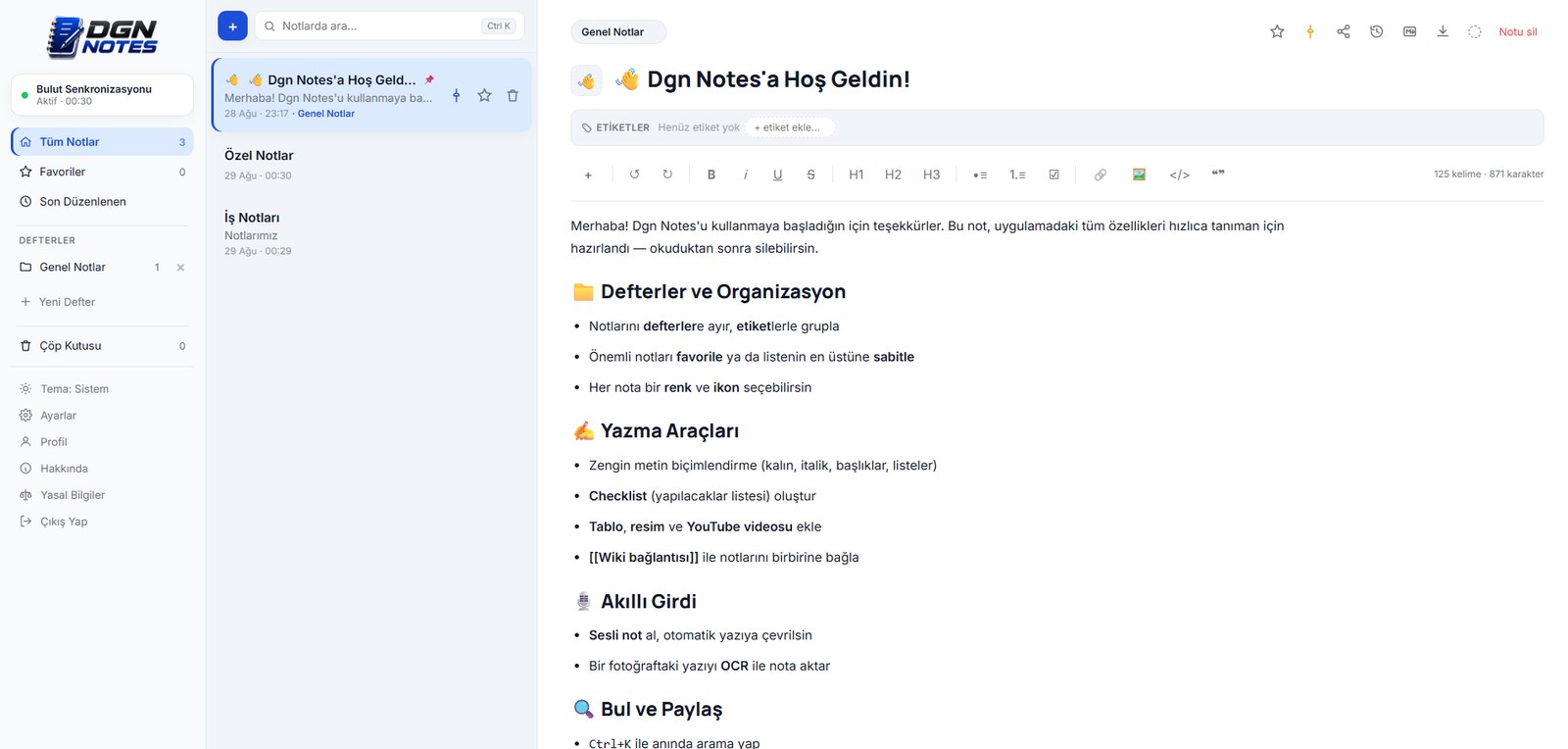Open 'Çöp Kutusu' in the sidebar

tap(103, 346)
